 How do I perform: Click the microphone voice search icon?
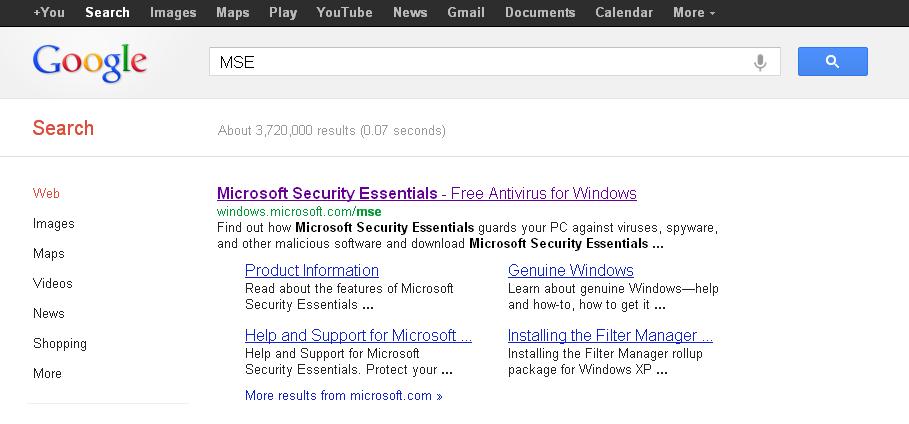coord(760,62)
